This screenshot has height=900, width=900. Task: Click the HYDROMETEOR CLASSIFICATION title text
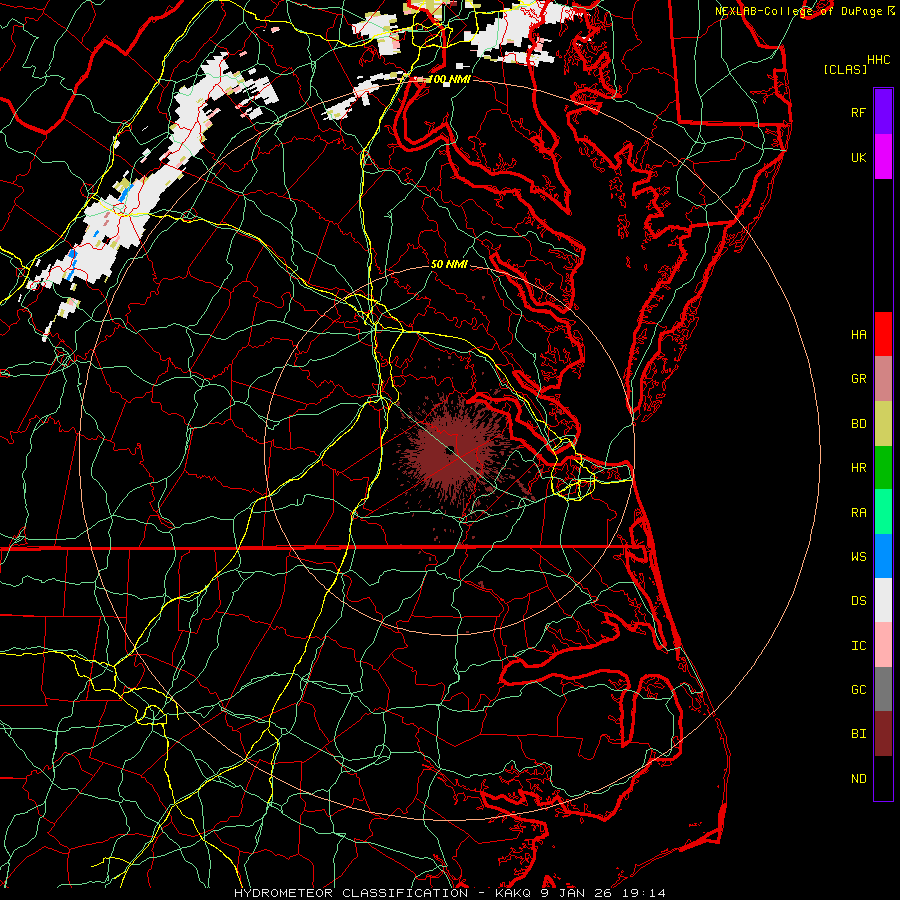tap(351, 893)
